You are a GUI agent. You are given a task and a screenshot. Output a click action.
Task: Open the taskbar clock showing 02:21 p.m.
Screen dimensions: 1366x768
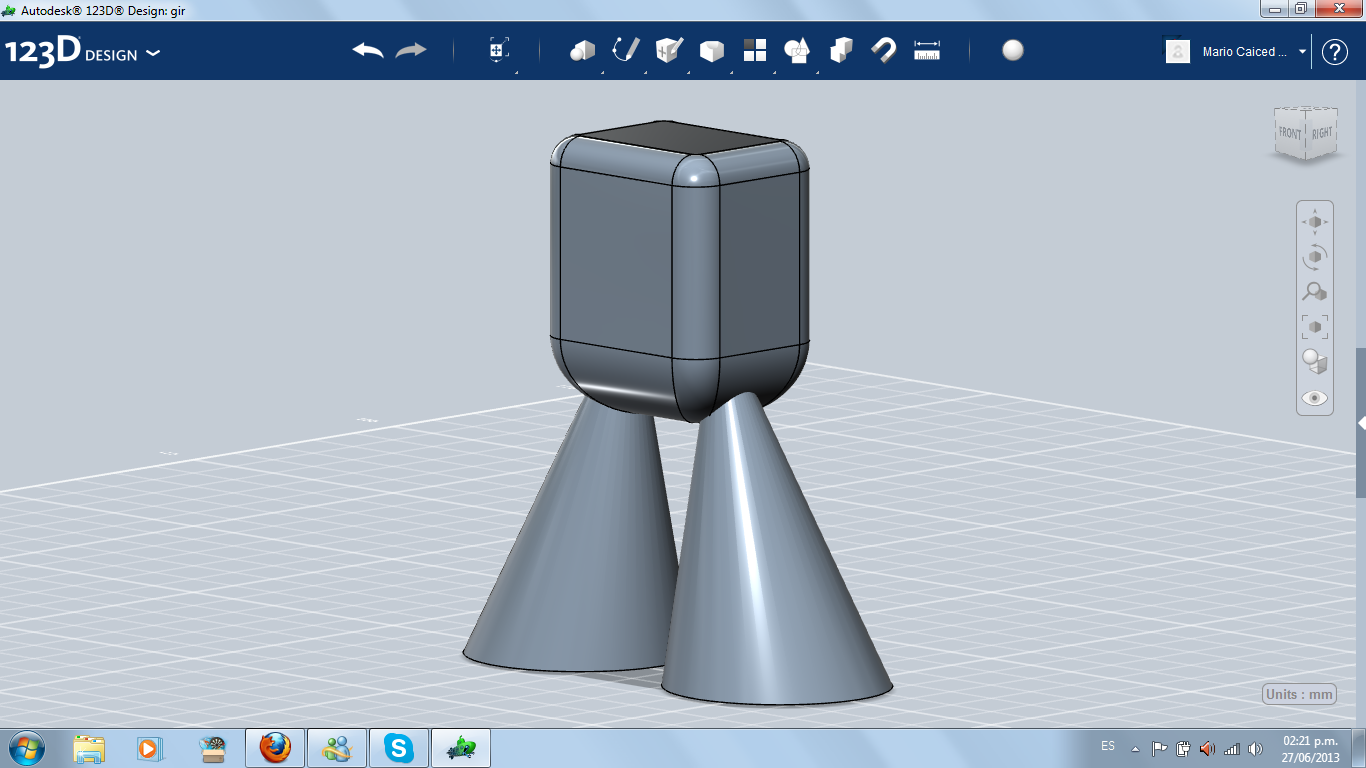[1310, 748]
